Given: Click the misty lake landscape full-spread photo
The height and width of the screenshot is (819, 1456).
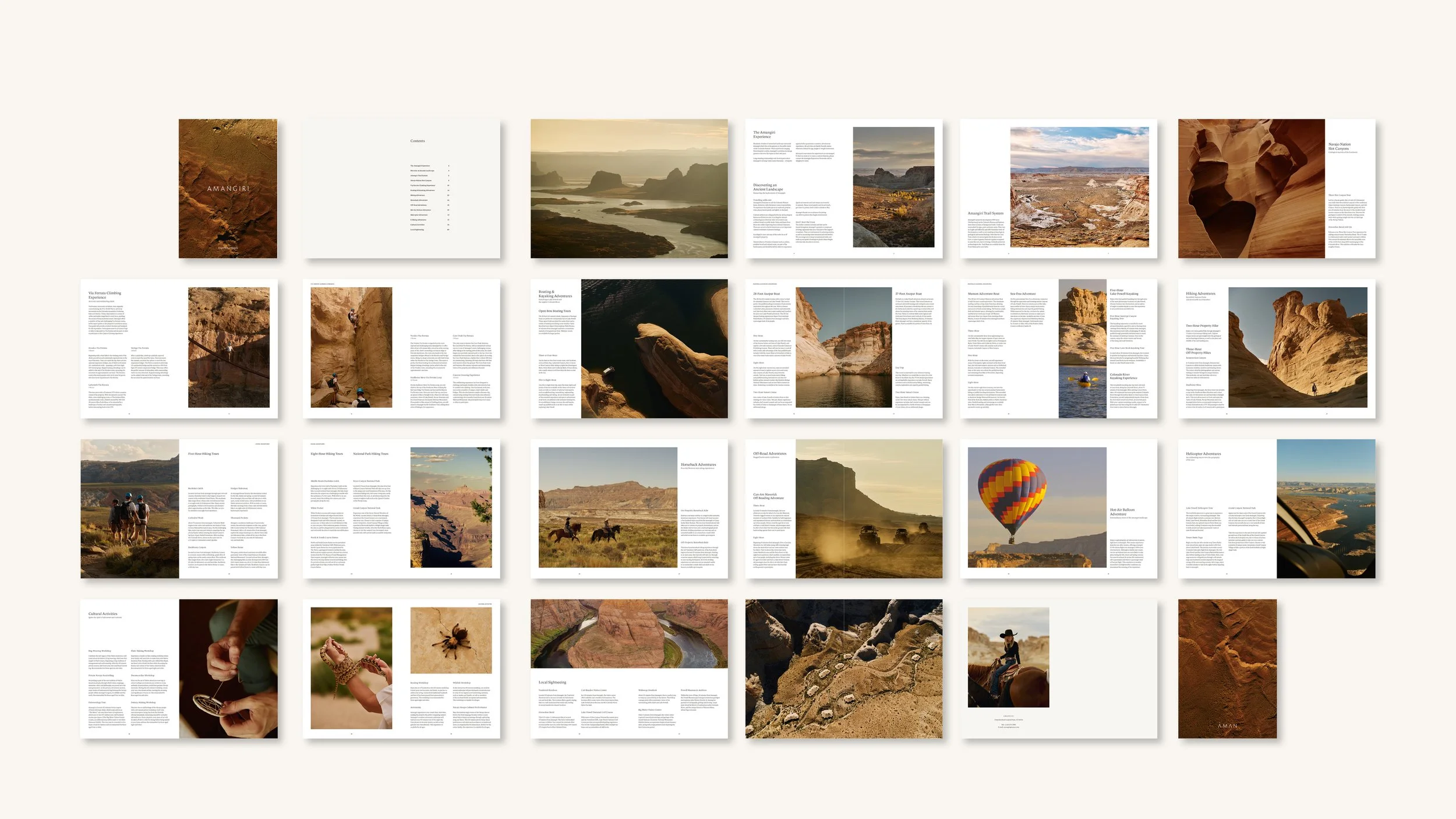Looking at the screenshot, I should tap(629, 189).
